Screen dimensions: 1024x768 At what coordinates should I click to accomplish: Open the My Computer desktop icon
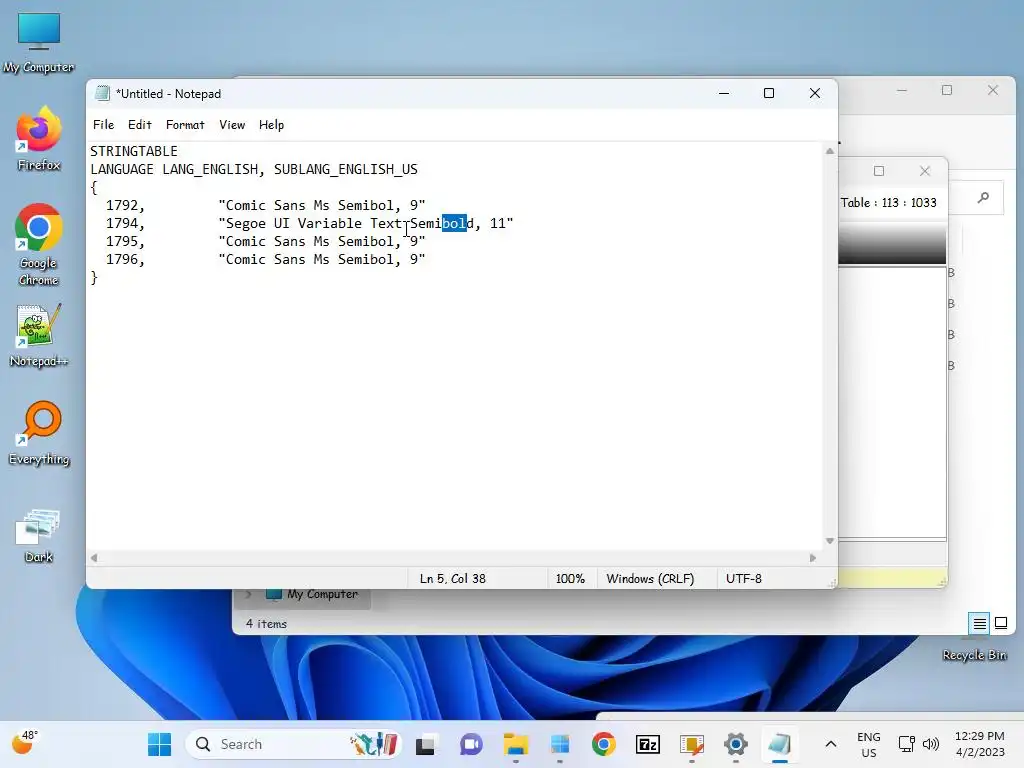coord(39,42)
